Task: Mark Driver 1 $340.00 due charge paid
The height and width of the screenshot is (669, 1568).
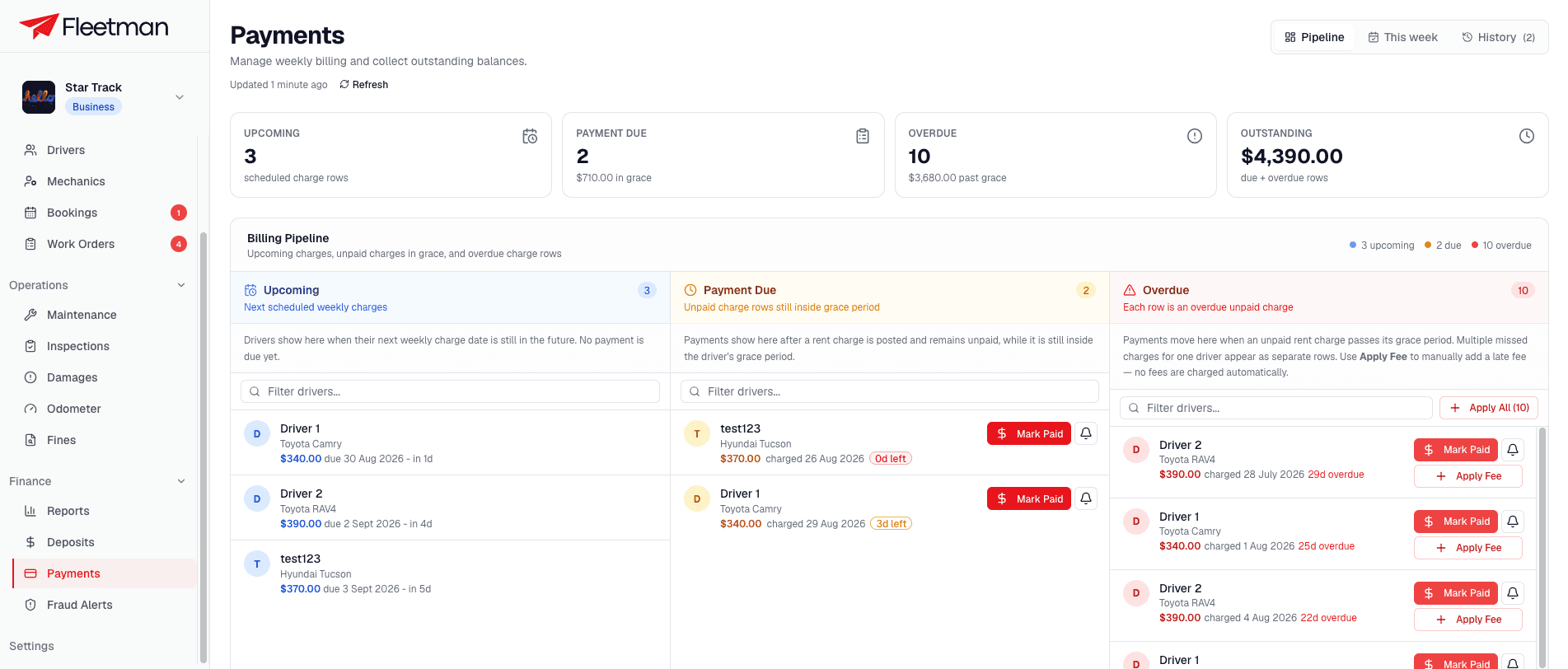Action: click(1028, 498)
